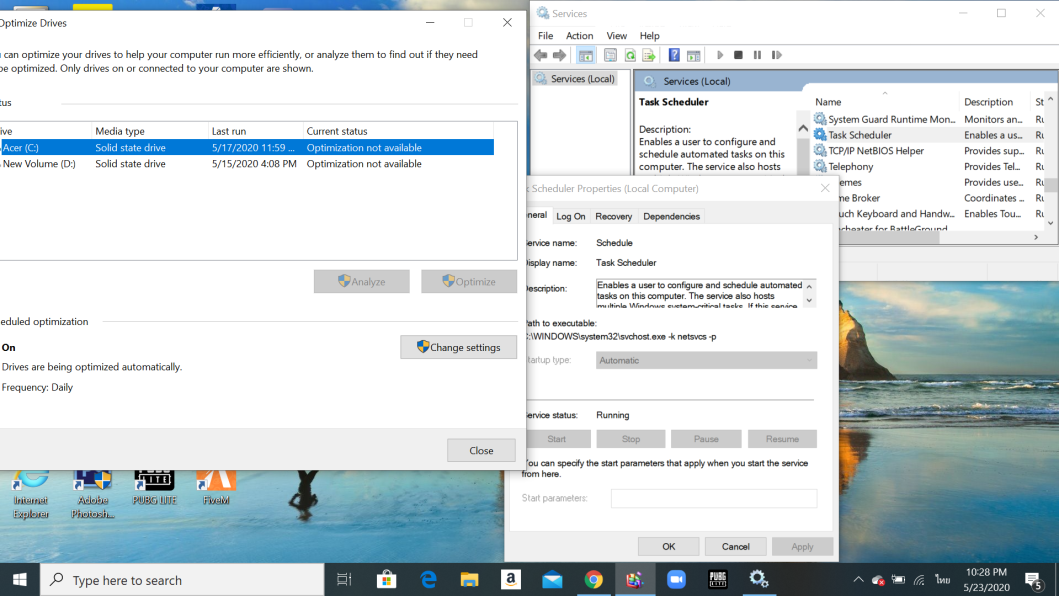This screenshot has width=1059, height=596.
Task: Open Amazon from taskbar
Action: click(x=511, y=580)
